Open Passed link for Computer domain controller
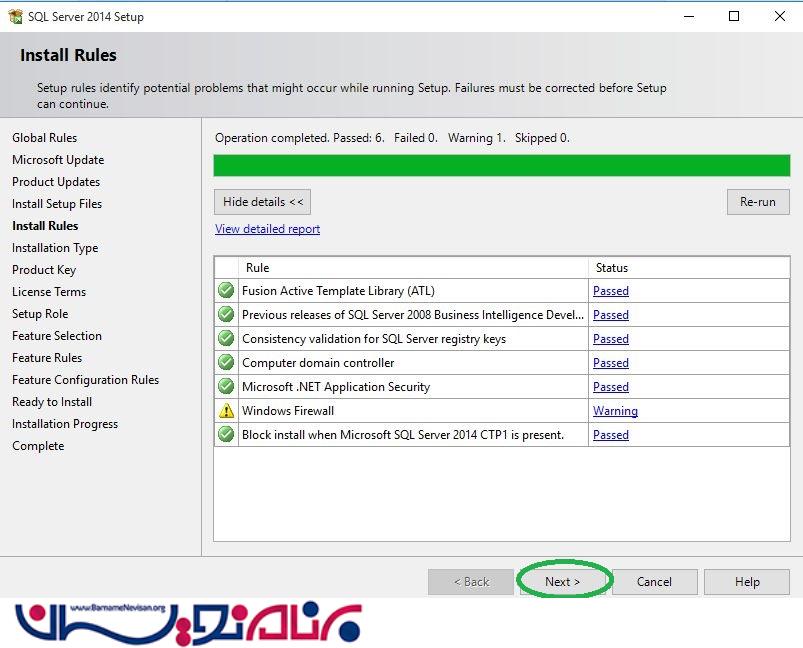The width and height of the screenshot is (803, 648). click(610, 363)
